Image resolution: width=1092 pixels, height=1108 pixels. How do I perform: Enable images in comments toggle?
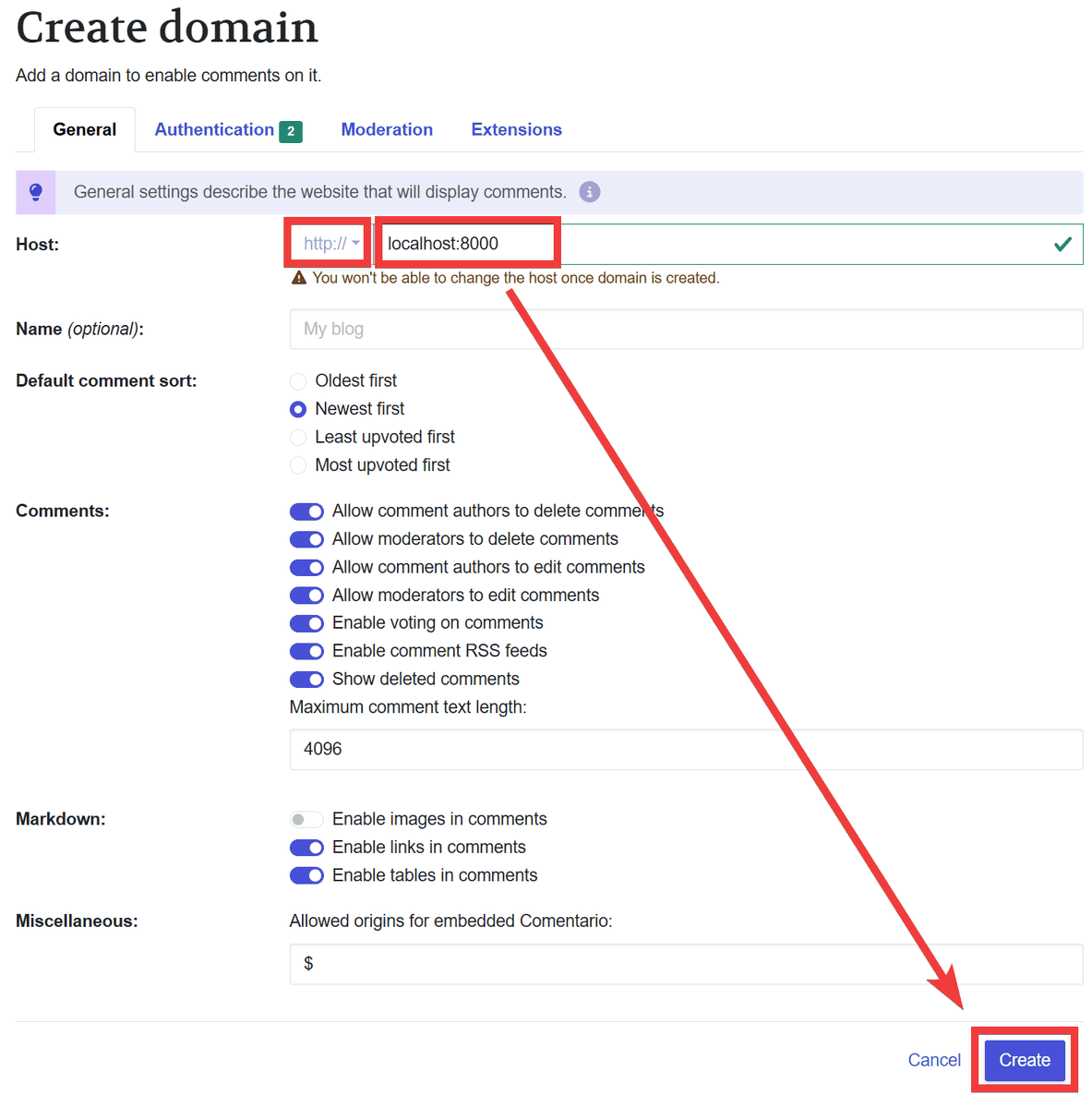point(306,820)
